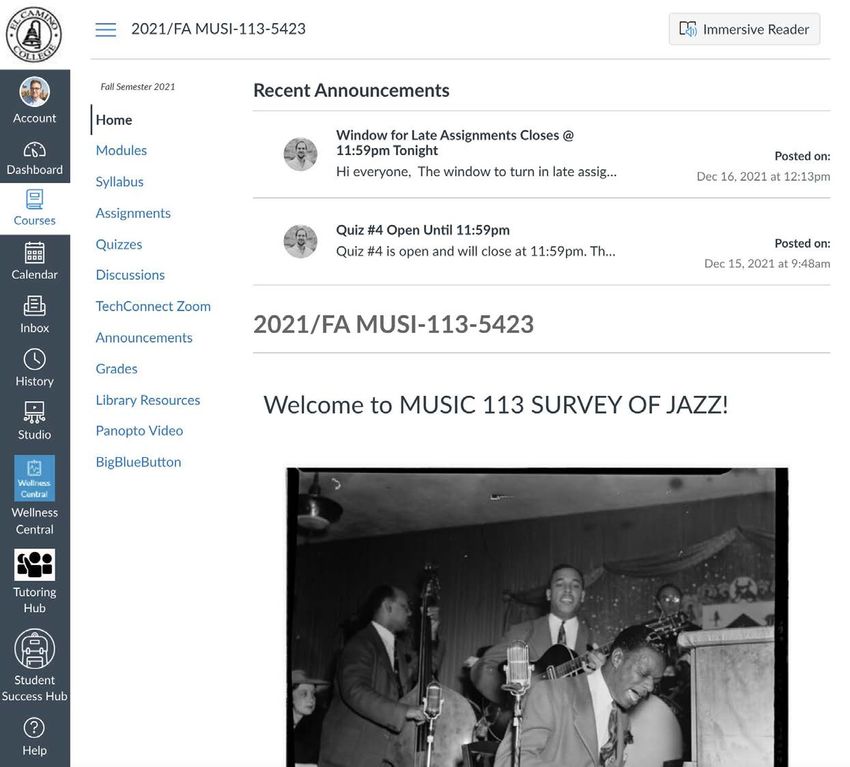The height and width of the screenshot is (767, 850).
Task: Open the Modules page
Action: (121, 150)
